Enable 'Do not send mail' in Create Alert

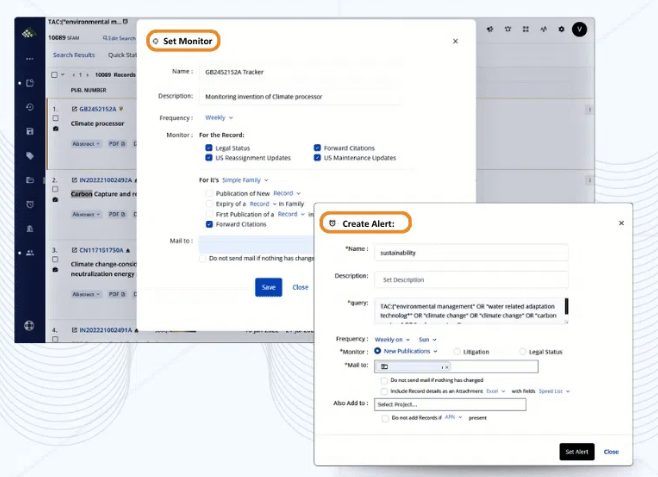(385, 380)
